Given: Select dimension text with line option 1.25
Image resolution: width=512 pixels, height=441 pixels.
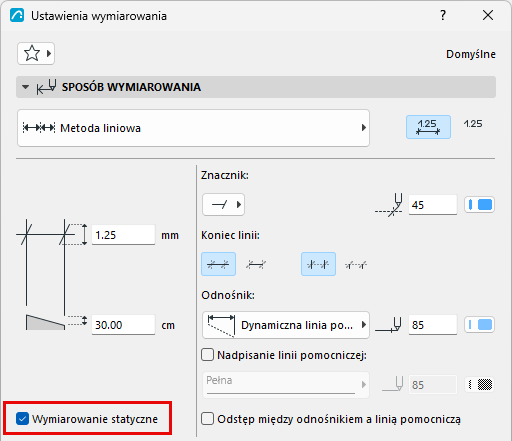Looking at the screenshot, I should pos(428,127).
